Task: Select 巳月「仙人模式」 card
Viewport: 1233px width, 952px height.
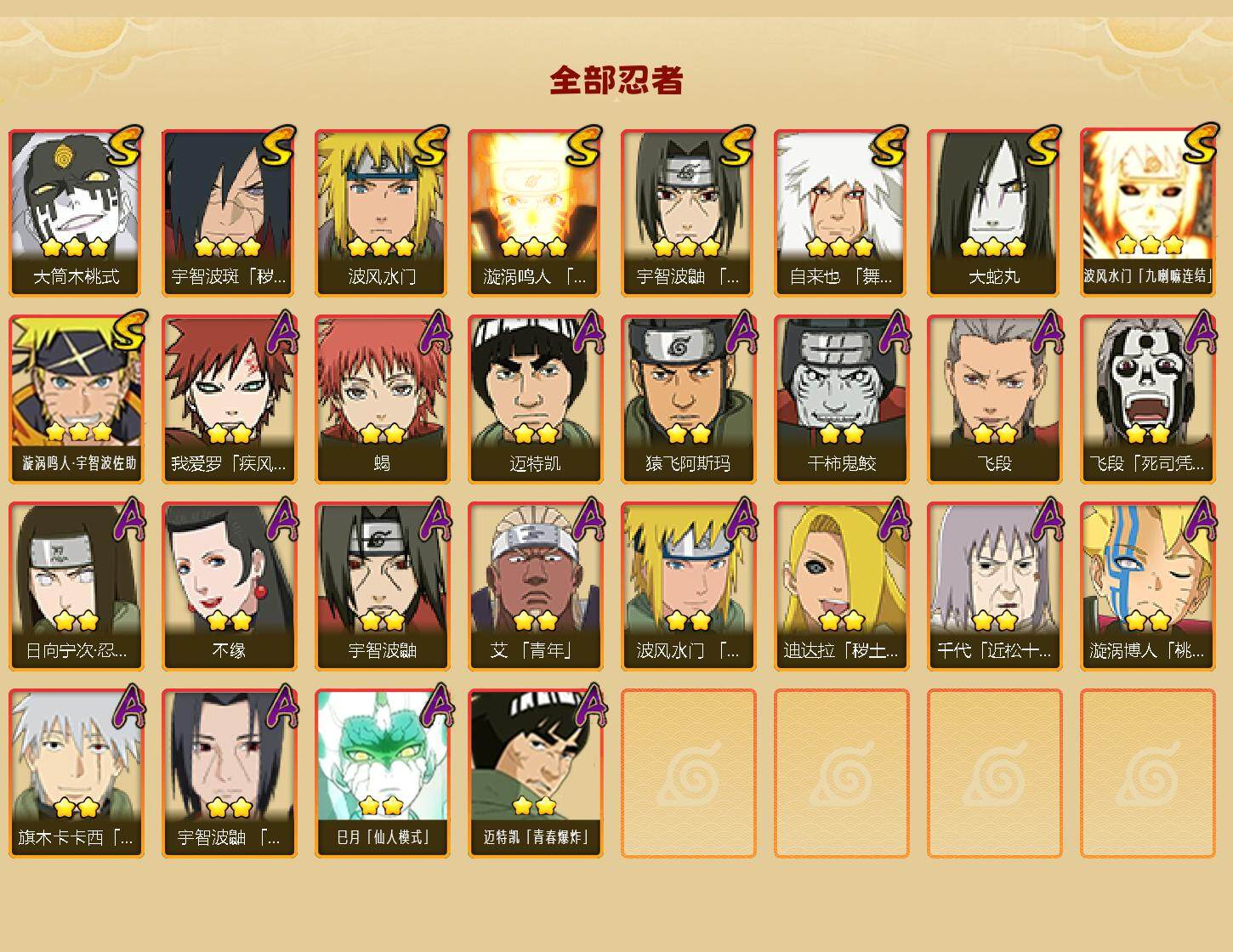Action: click(x=382, y=773)
